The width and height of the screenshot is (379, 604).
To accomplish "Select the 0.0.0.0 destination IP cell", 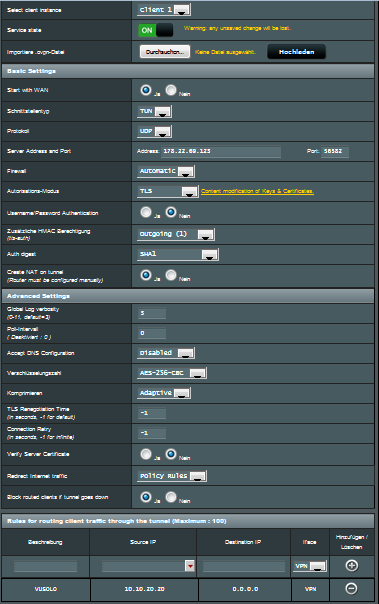I will (245, 589).
